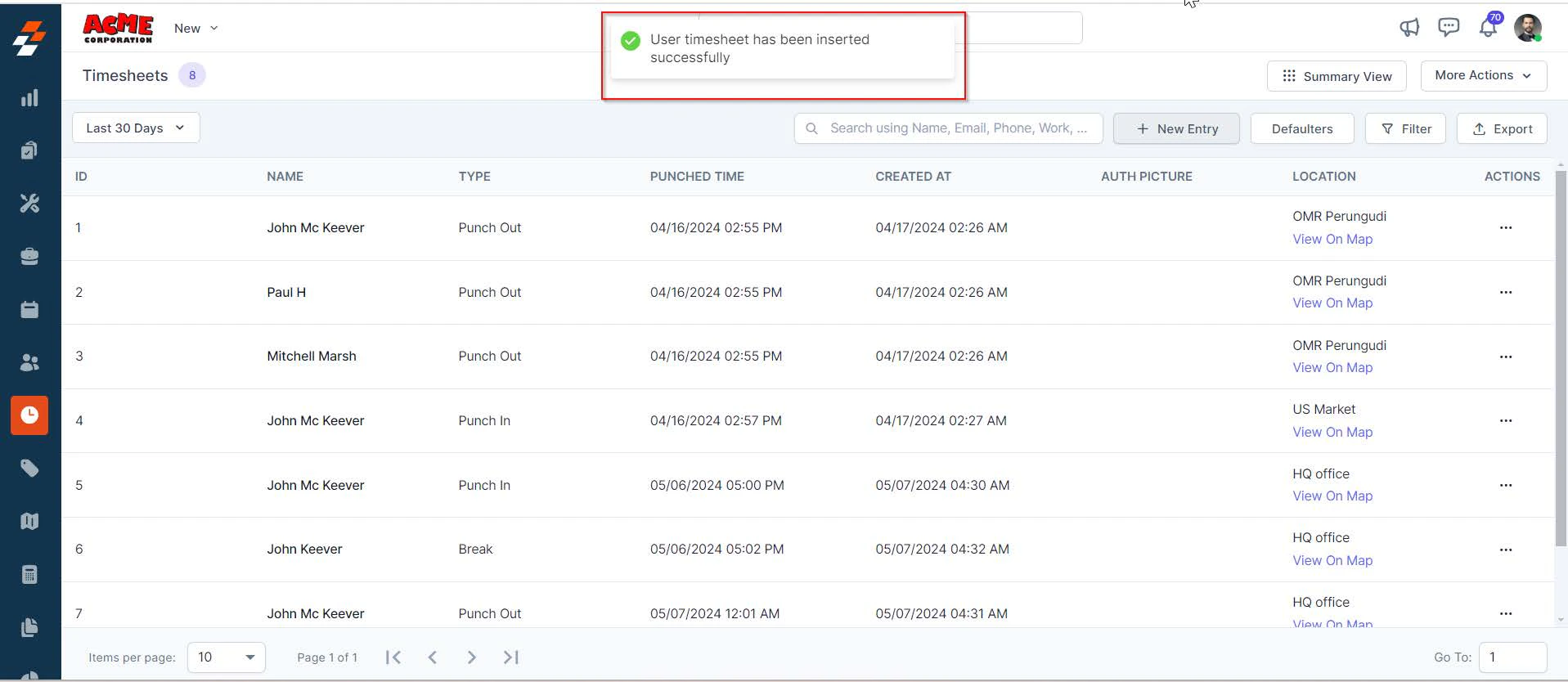Select the John Keever name cell
This screenshot has width=1568, height=682.
(304, 550)
